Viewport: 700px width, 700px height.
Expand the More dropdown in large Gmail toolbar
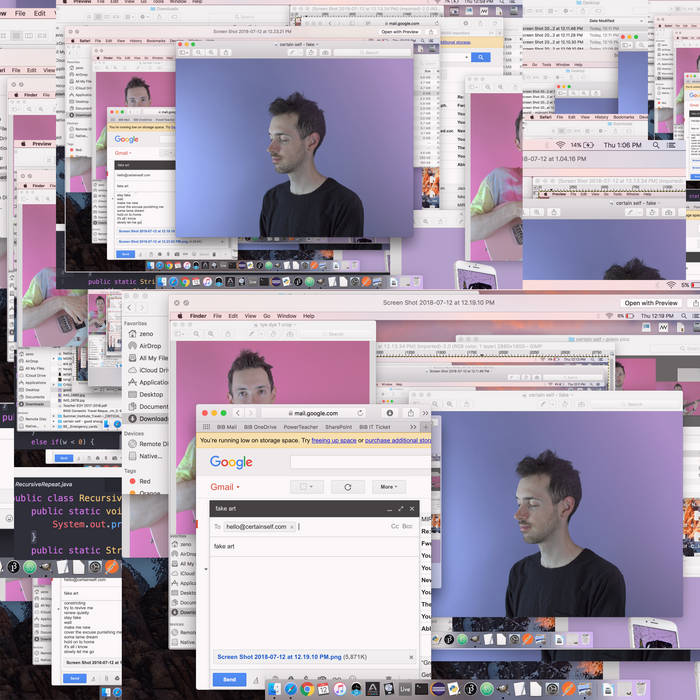(x=388, y=487)
